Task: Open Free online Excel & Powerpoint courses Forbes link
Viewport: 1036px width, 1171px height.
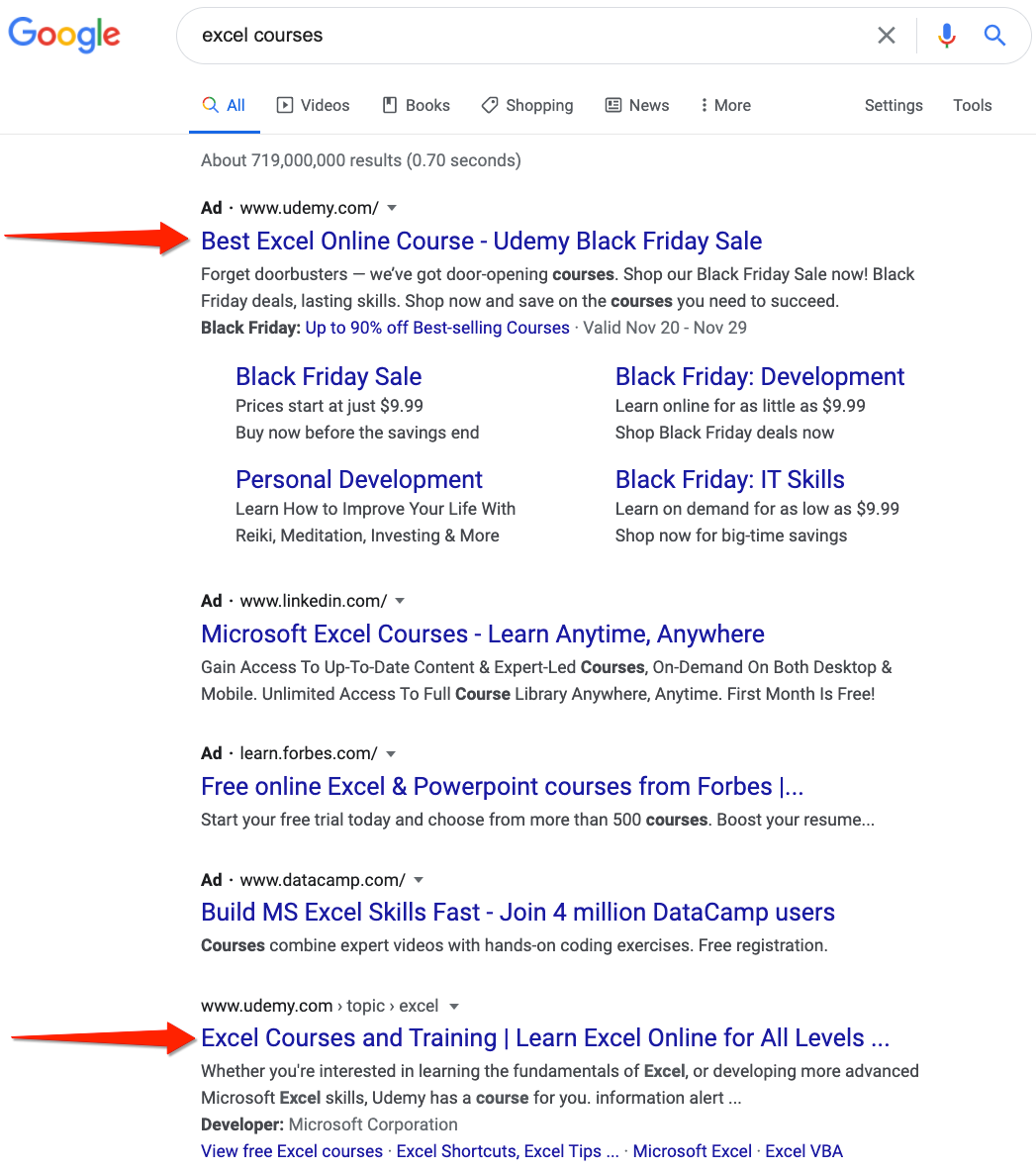Action: click(x=503, y=786)
